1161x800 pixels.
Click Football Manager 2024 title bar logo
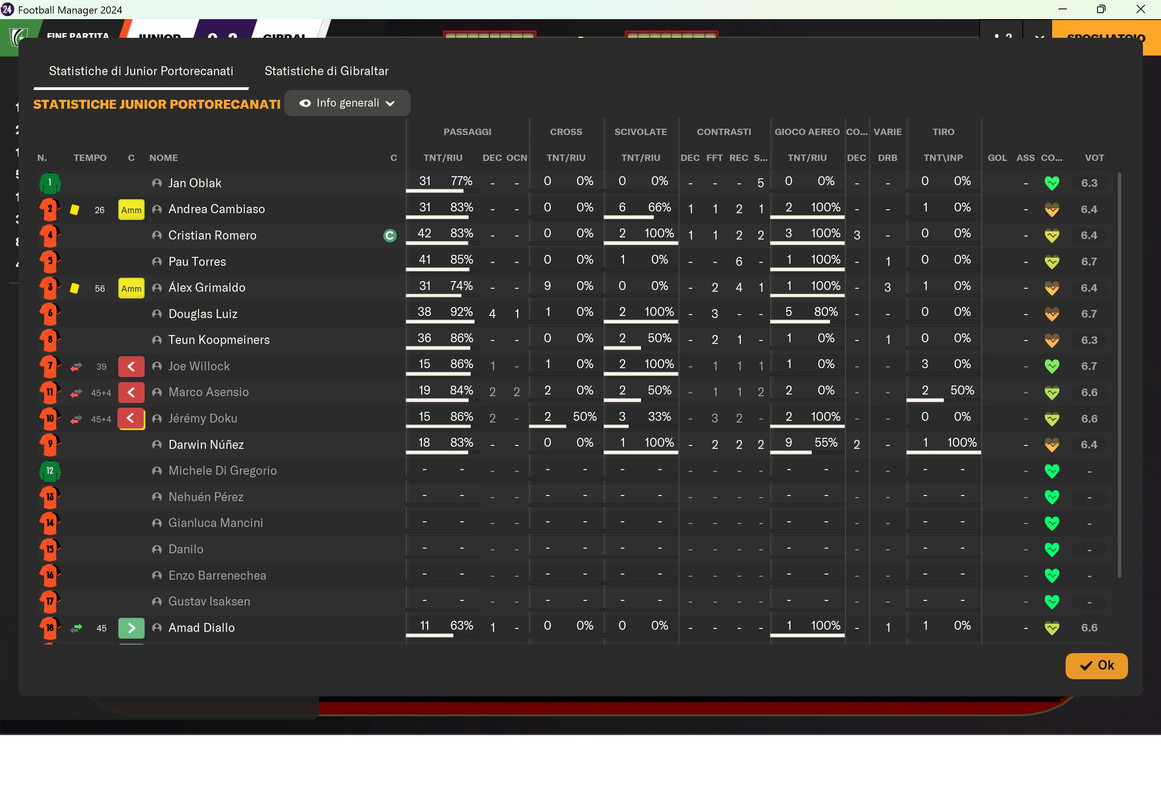[x=7, y=10]
